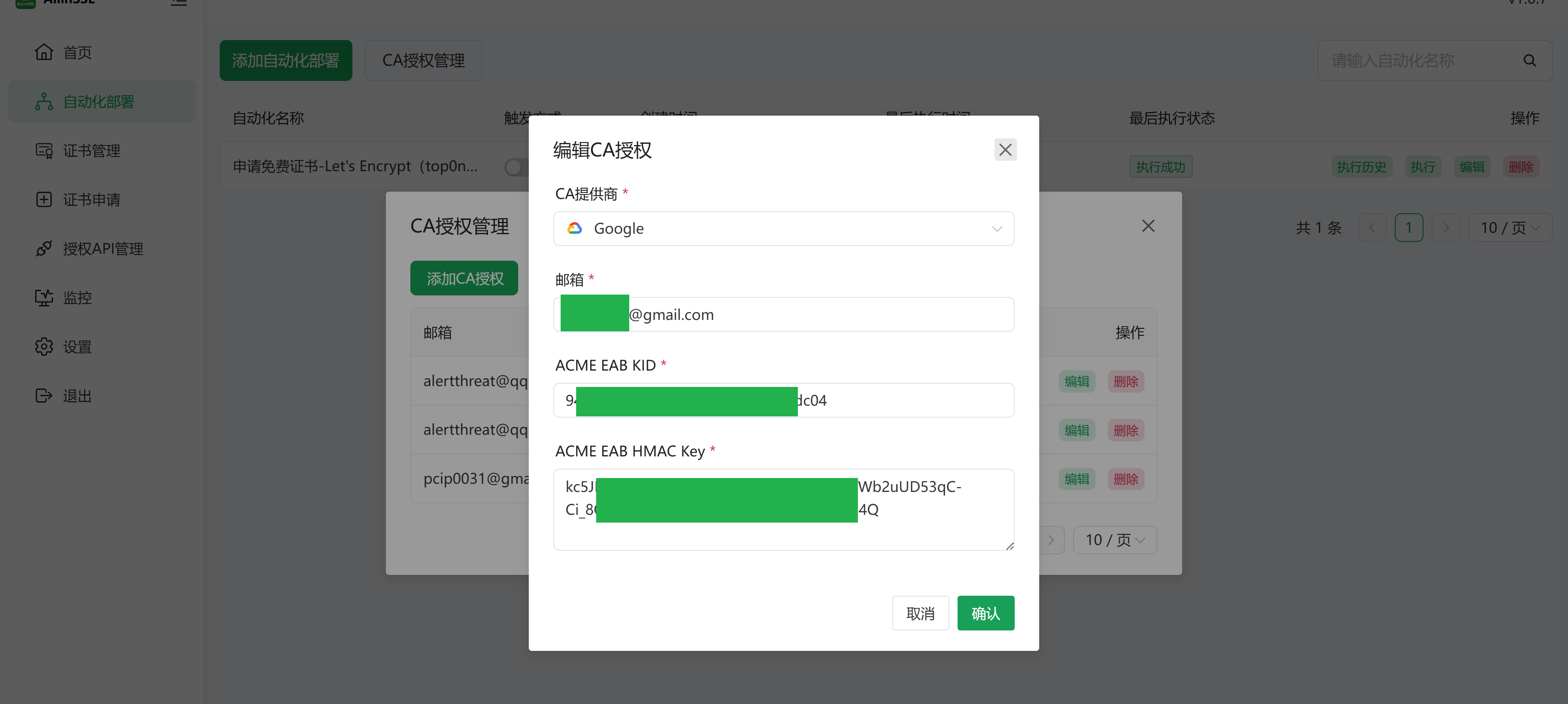Screen dimensions: 1568x704
Task: Click the 设置 gear icon
Action: pyautogui.click(x=44, y=346)
